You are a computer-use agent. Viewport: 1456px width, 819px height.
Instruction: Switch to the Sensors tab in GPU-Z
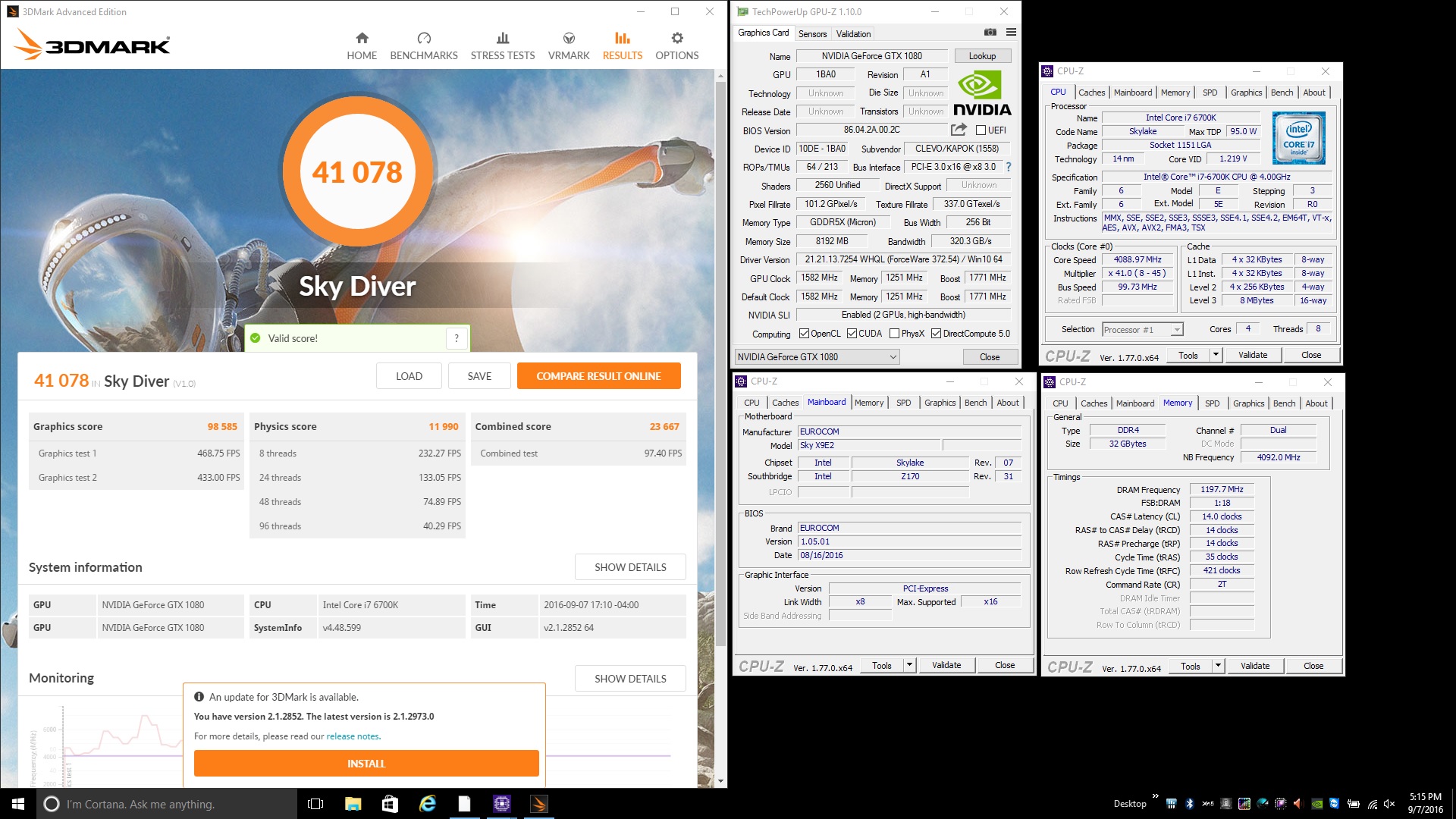tap(812, 33)
